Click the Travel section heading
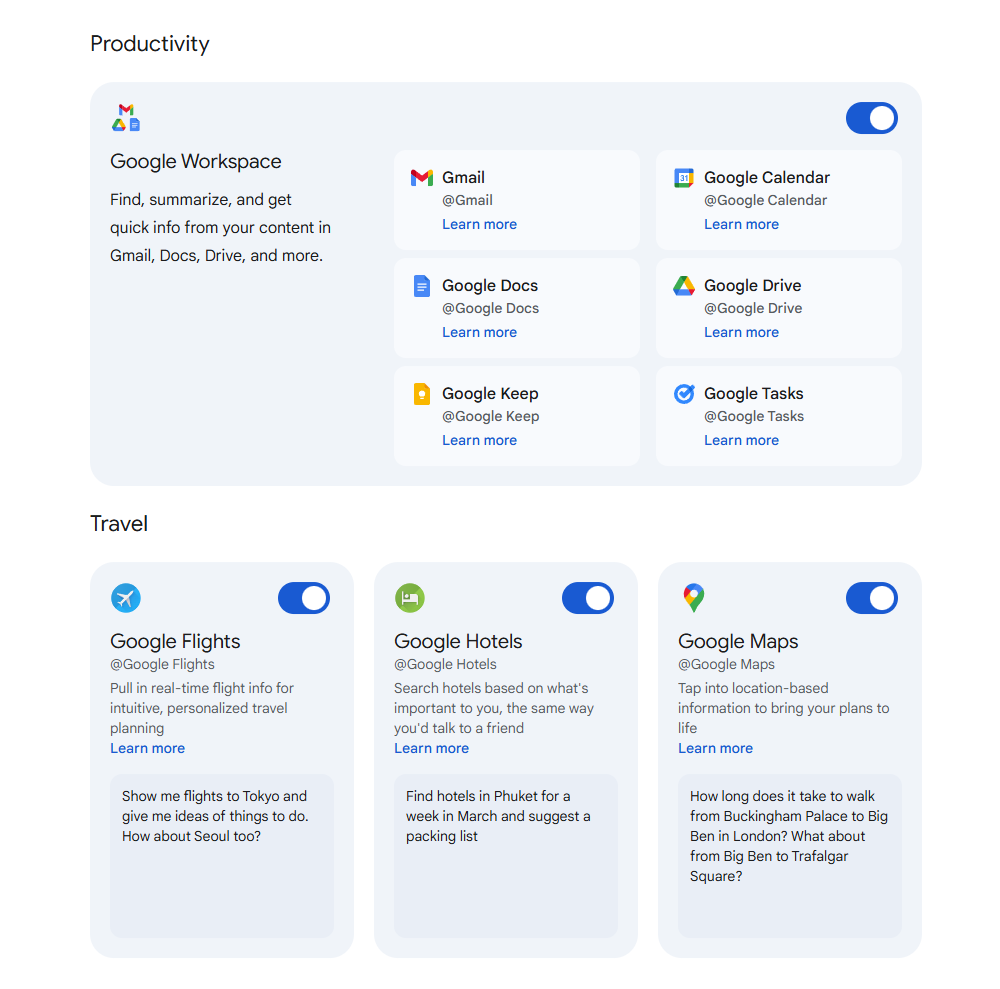Viewport: 1000px width, 989px height. pyautogui.click(x=119, y=524)
